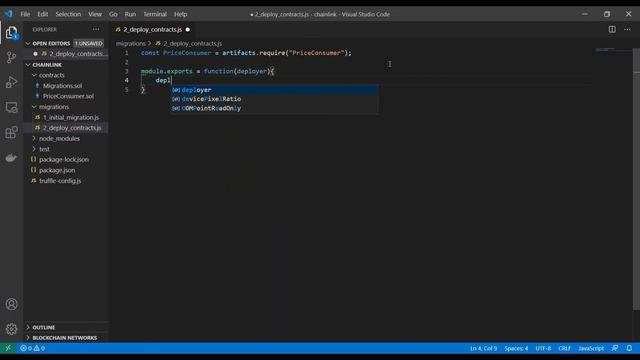This screenshot has height=360, width=640.
Task: Click the editor vertical scrollbar
Action: [636, 180]
